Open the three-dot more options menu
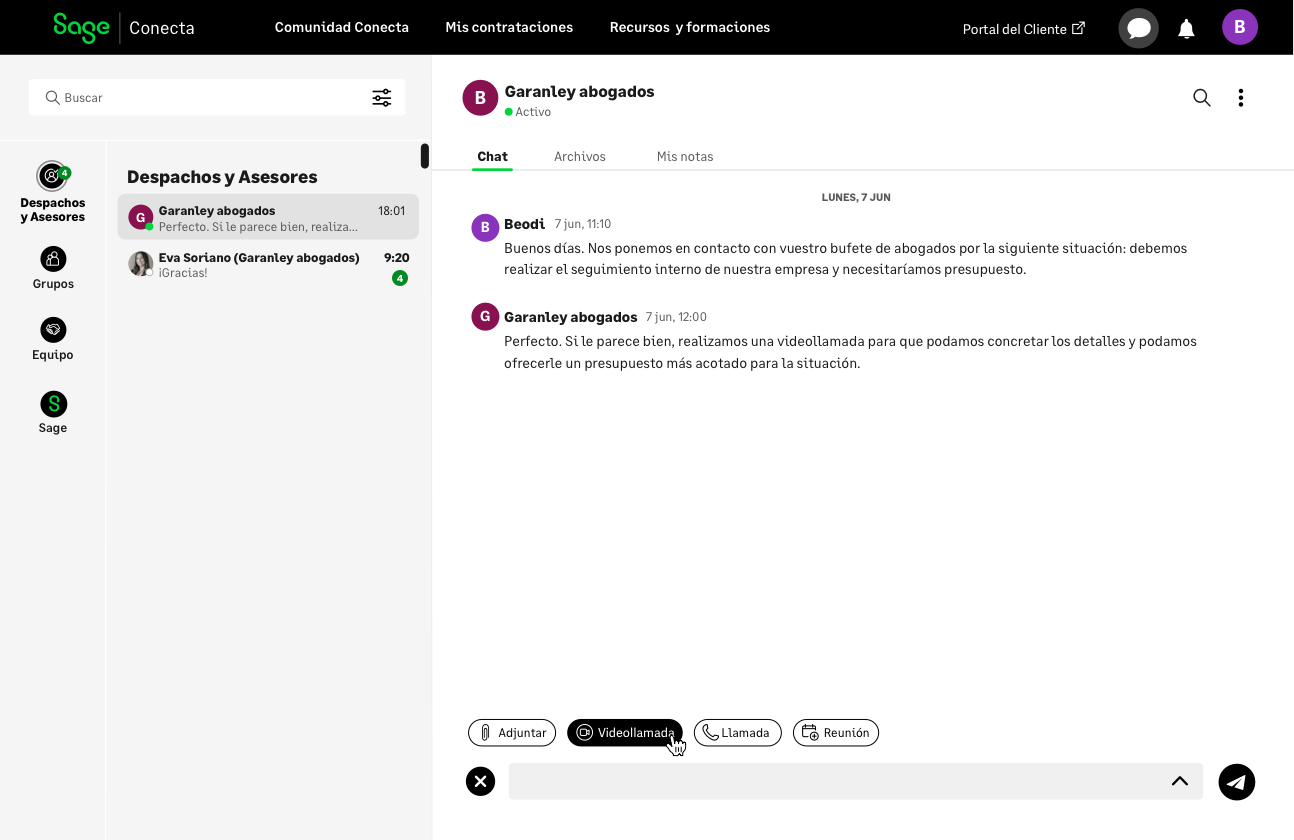The image size is (1294, 840). tap(1240, 98)
